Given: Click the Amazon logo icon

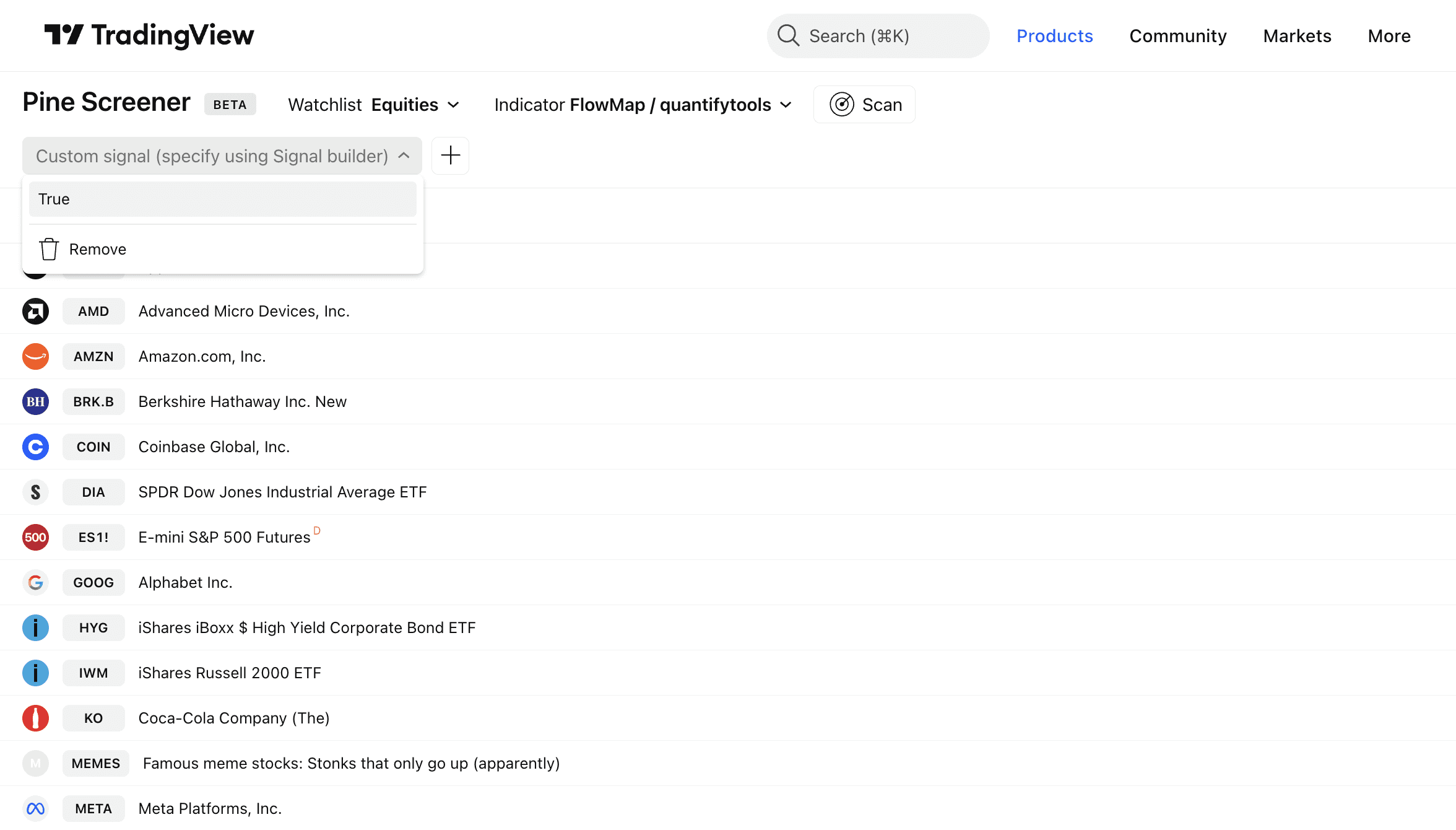Looking at the screenshot, I should pyautogui.click(x=35, y=356).
